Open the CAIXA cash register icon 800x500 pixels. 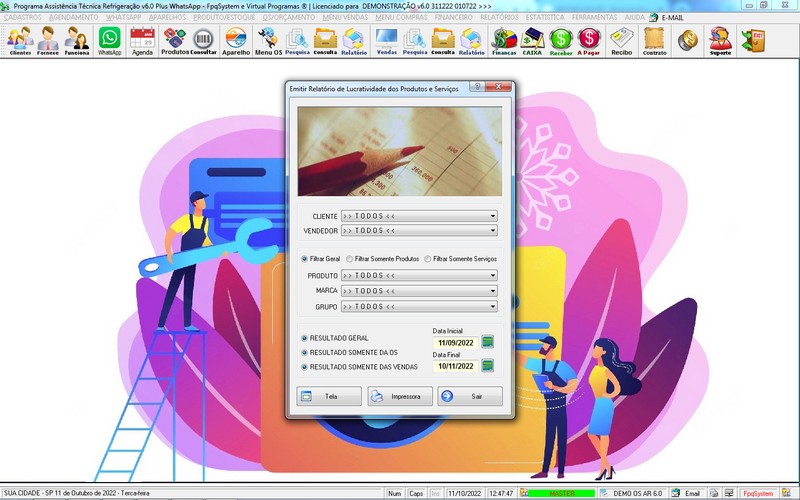coord(533,40)
